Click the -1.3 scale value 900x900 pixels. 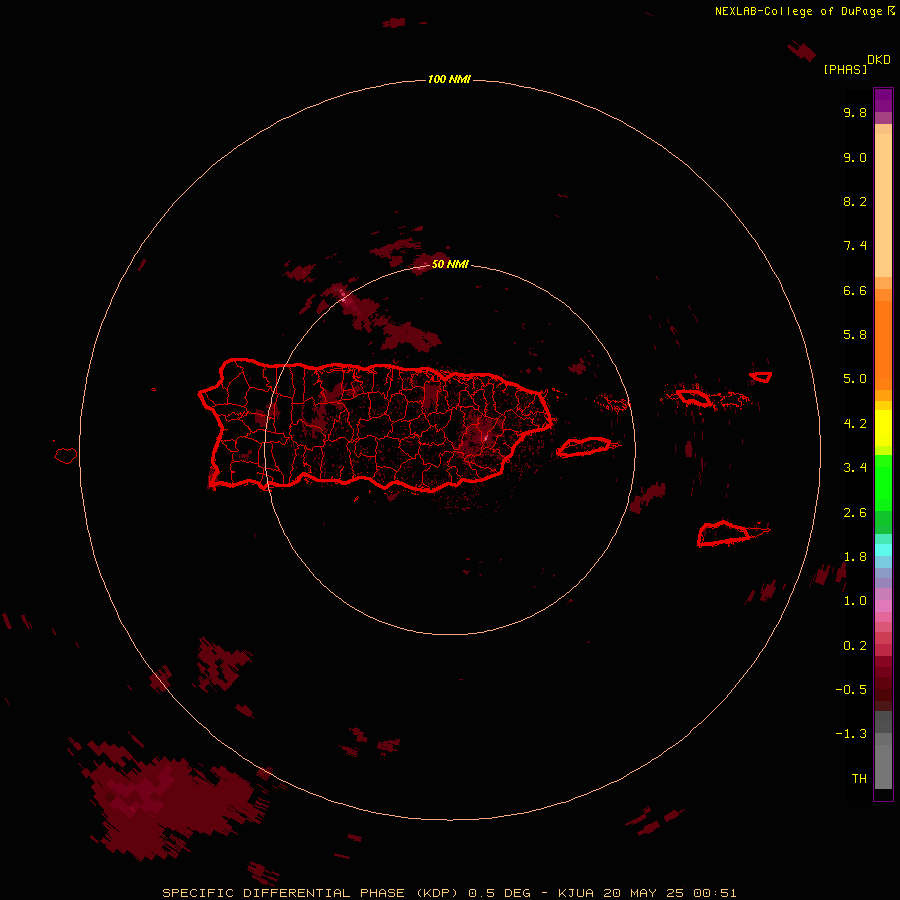pyautogui.click(x=851, y=734)
